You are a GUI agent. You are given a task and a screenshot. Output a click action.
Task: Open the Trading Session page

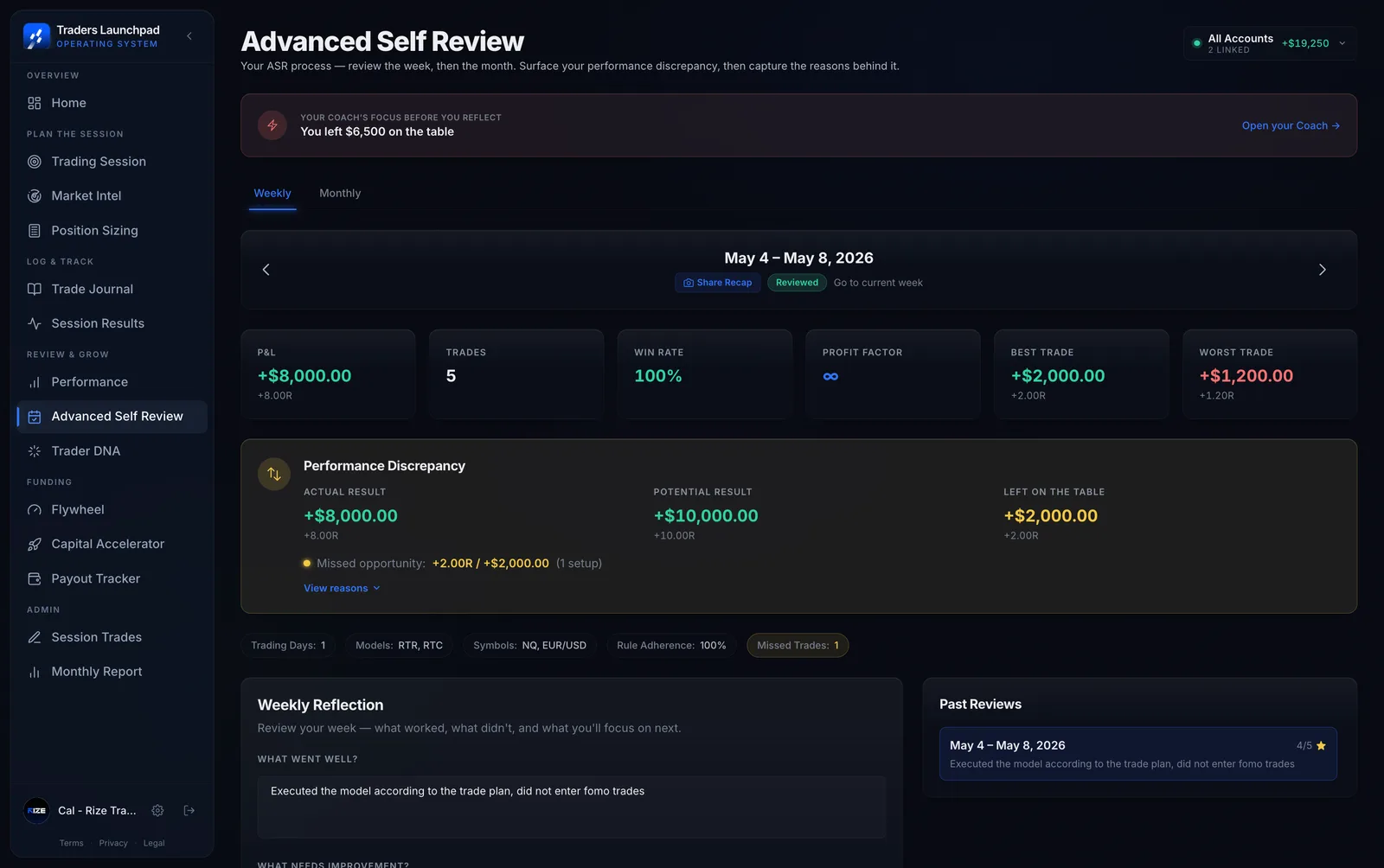point(112,162)
